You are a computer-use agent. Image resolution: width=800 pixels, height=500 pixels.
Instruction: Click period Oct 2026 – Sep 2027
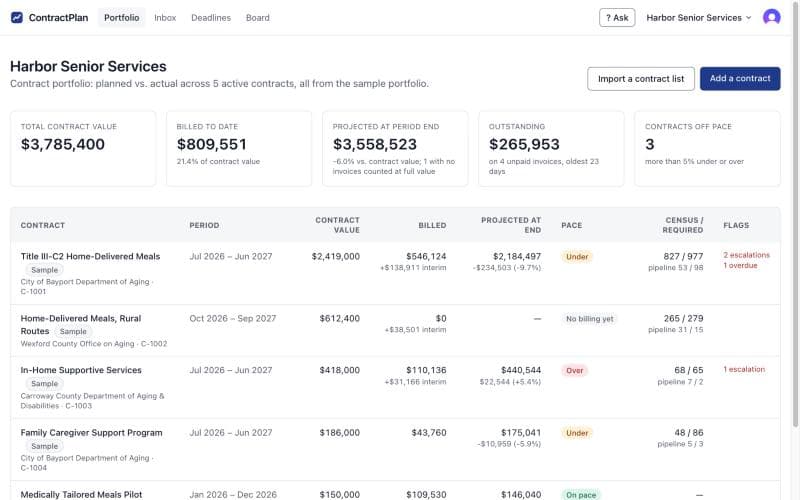pos(233,318)
